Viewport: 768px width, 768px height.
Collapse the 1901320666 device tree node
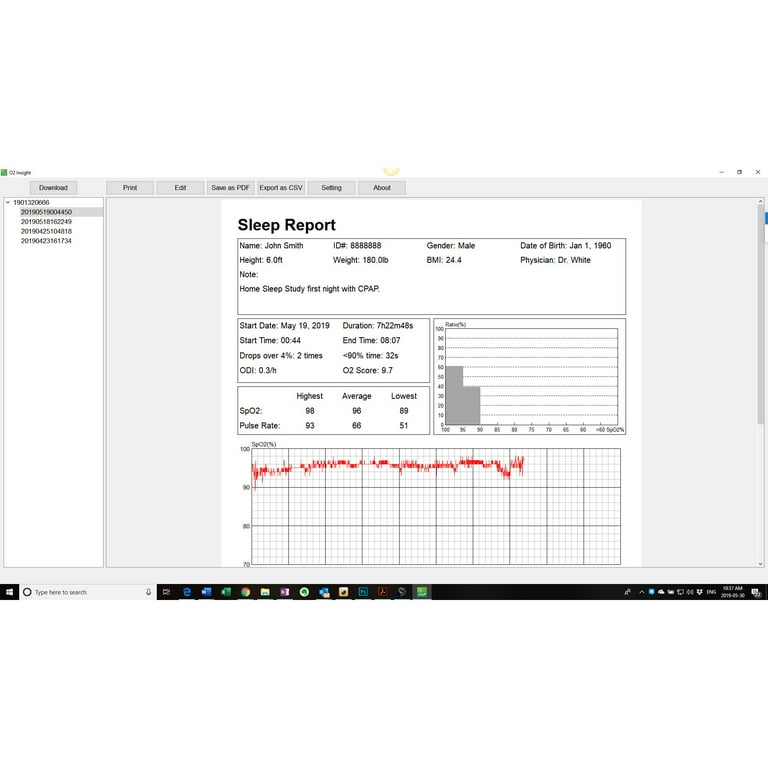pyautogui.click(x=8, y=202)
